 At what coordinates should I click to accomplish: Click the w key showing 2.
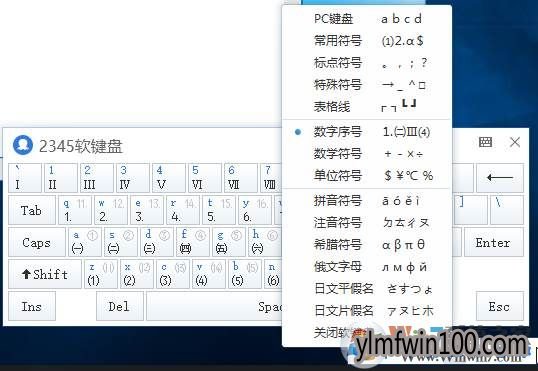(x=111, y=210)
